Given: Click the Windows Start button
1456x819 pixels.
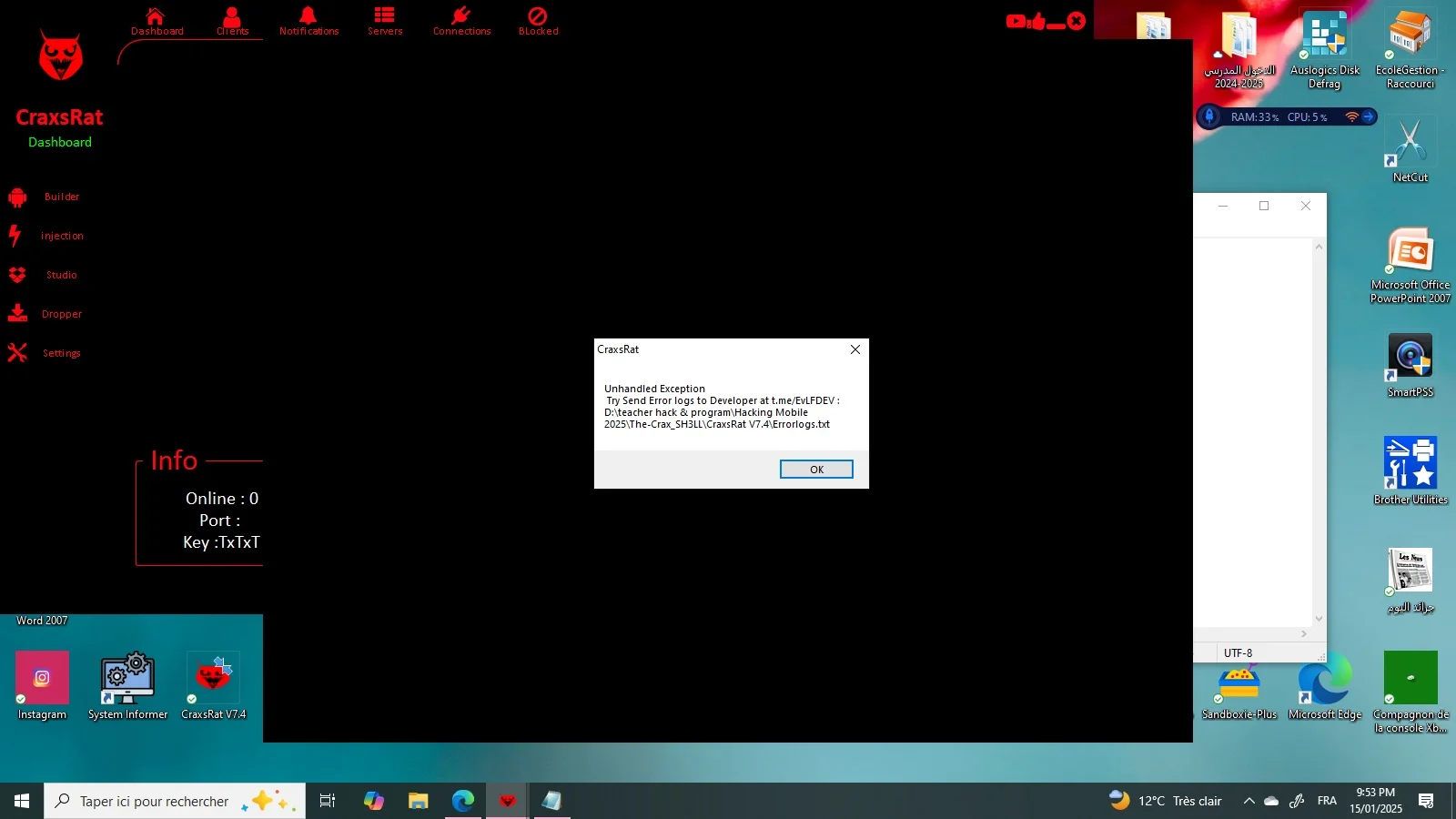Looking at the screenshot, I should tap(22, 801).
